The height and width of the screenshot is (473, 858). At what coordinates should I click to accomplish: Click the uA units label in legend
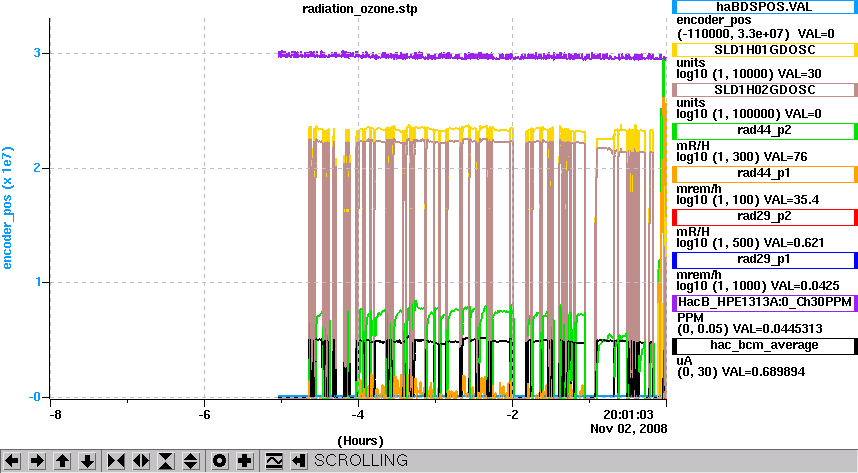pyautogui.click(x=684, y=361)
